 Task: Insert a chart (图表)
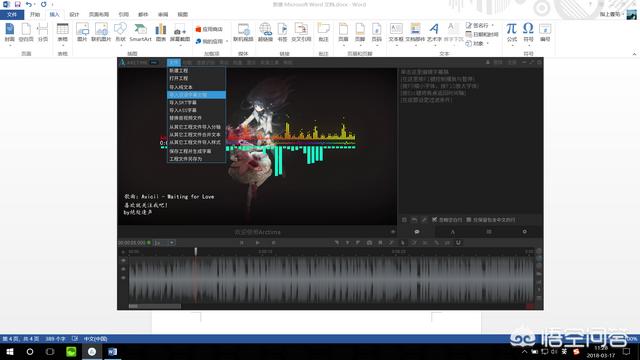coord(161,33)
